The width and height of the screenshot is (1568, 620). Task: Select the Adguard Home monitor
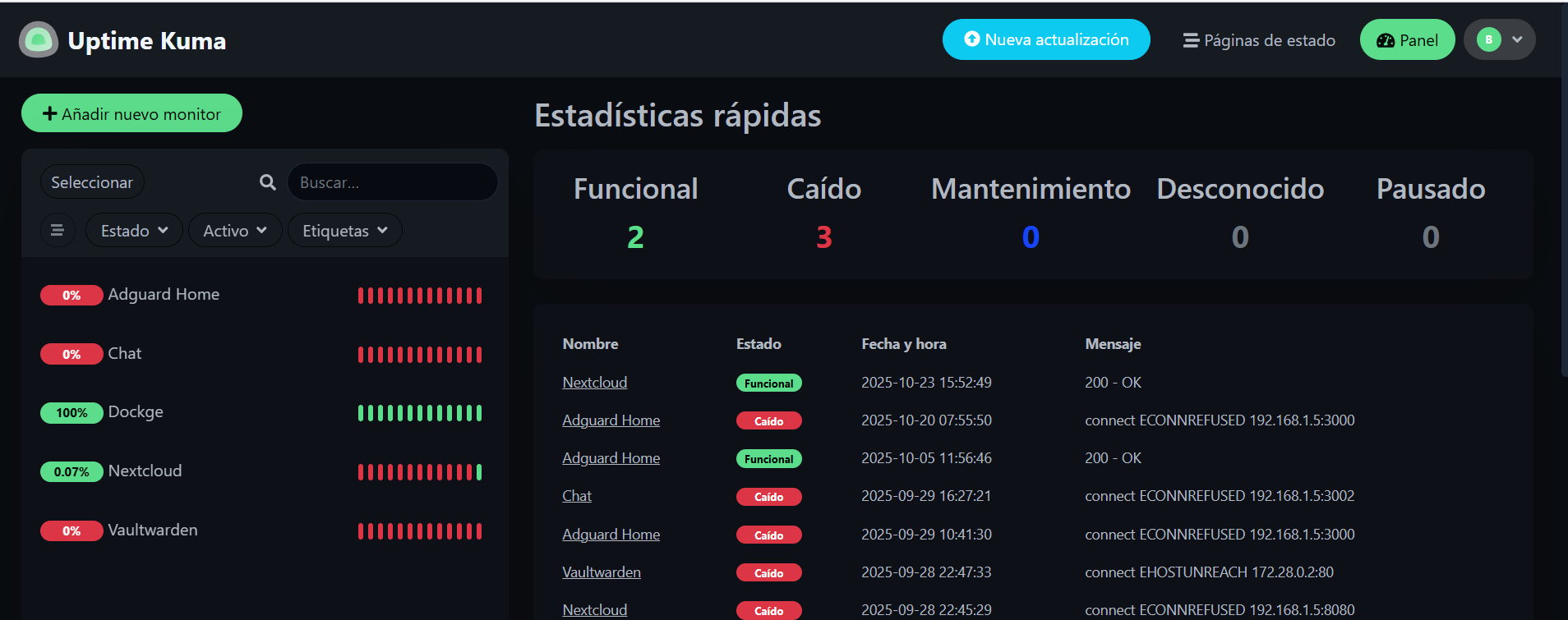[x=263, y=295]
